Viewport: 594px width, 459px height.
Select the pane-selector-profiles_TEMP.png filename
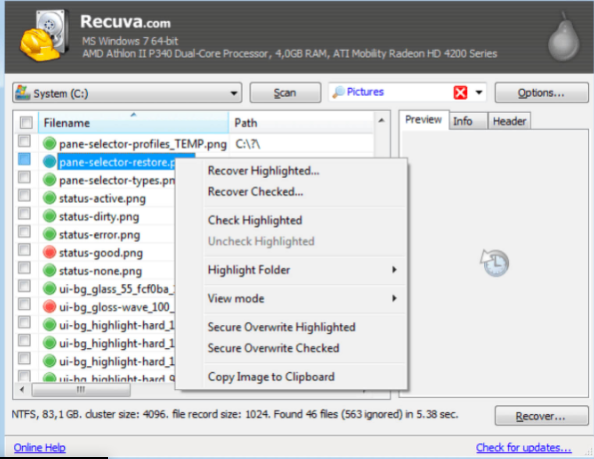[143, 144]
